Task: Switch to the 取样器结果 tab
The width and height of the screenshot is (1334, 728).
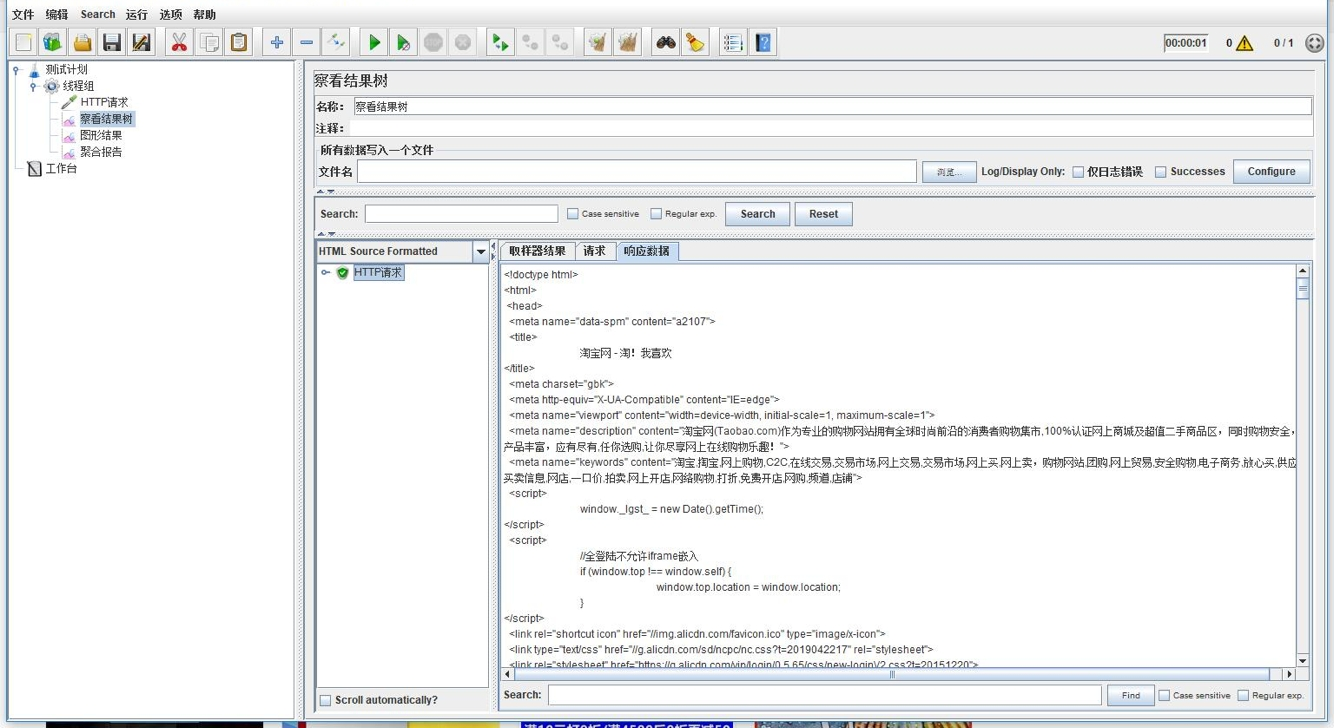Action: point(537,251)
